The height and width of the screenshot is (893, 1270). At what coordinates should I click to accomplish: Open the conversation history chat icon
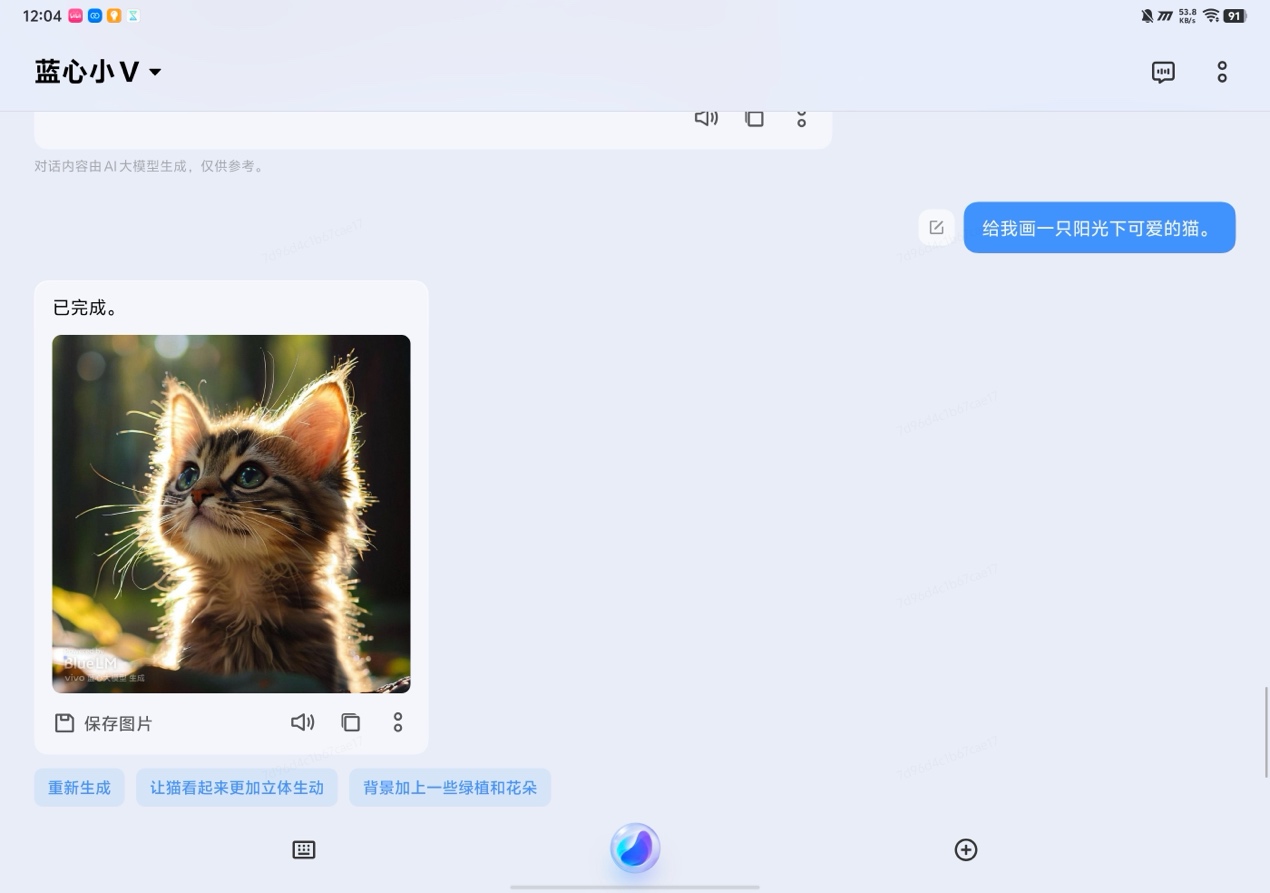pos(1162,72)
